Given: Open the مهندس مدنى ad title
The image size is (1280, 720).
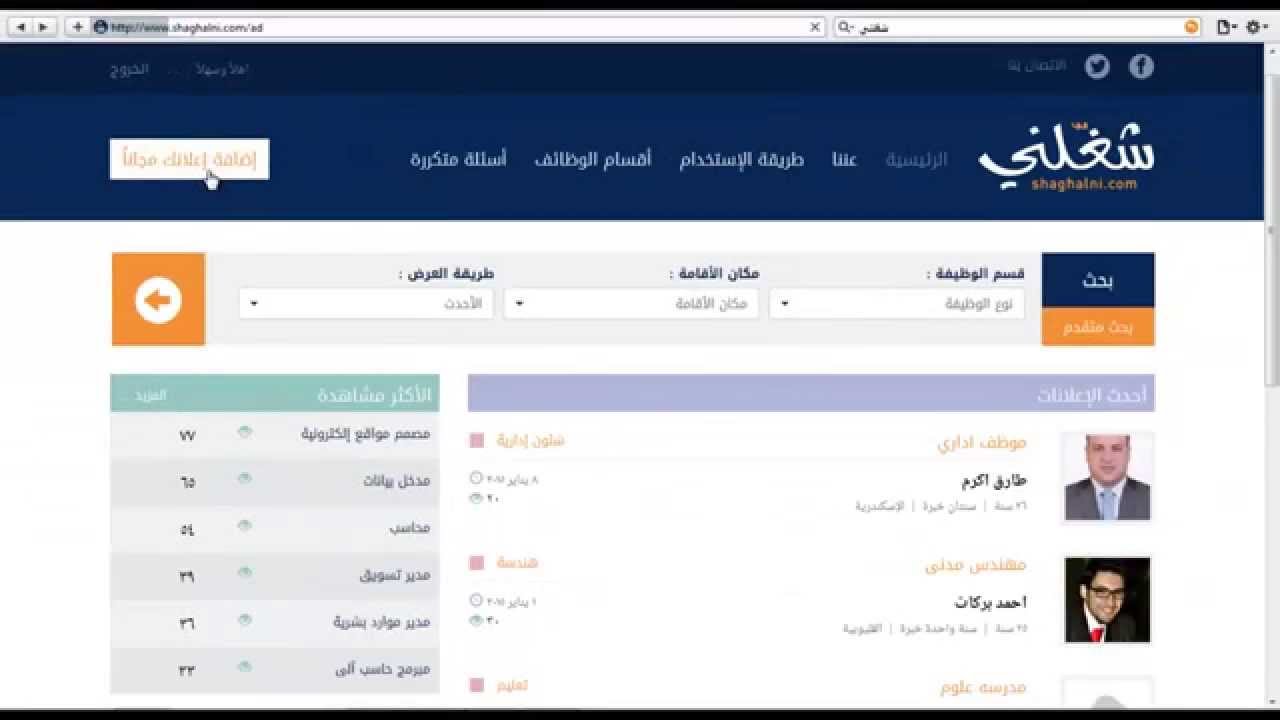Looking at the screenshot, I should (976, 565).
